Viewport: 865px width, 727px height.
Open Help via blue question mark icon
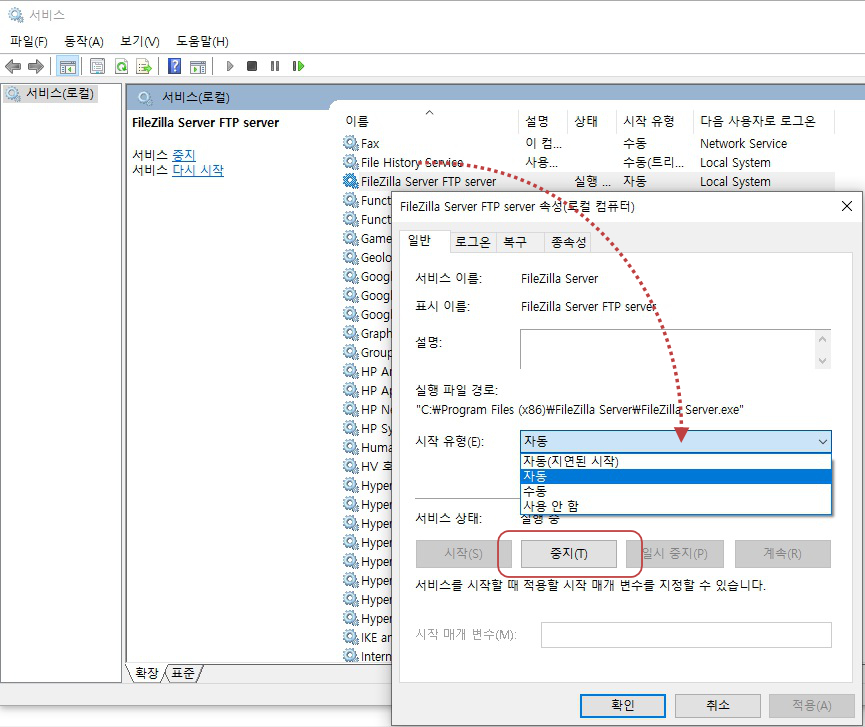point(174,66)
